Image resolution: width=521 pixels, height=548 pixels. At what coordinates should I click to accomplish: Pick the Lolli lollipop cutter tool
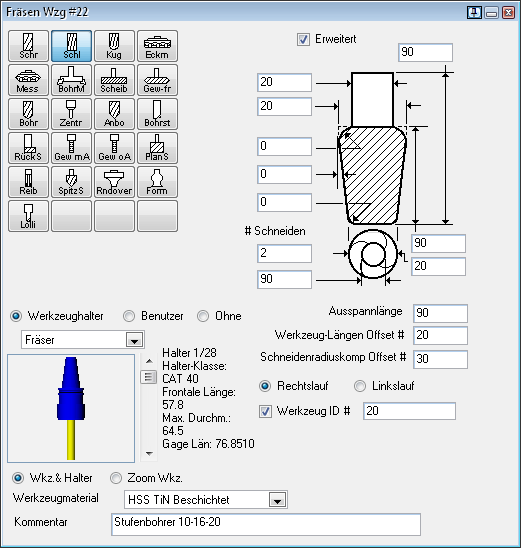pyautogui.click(x=28, y=216)
